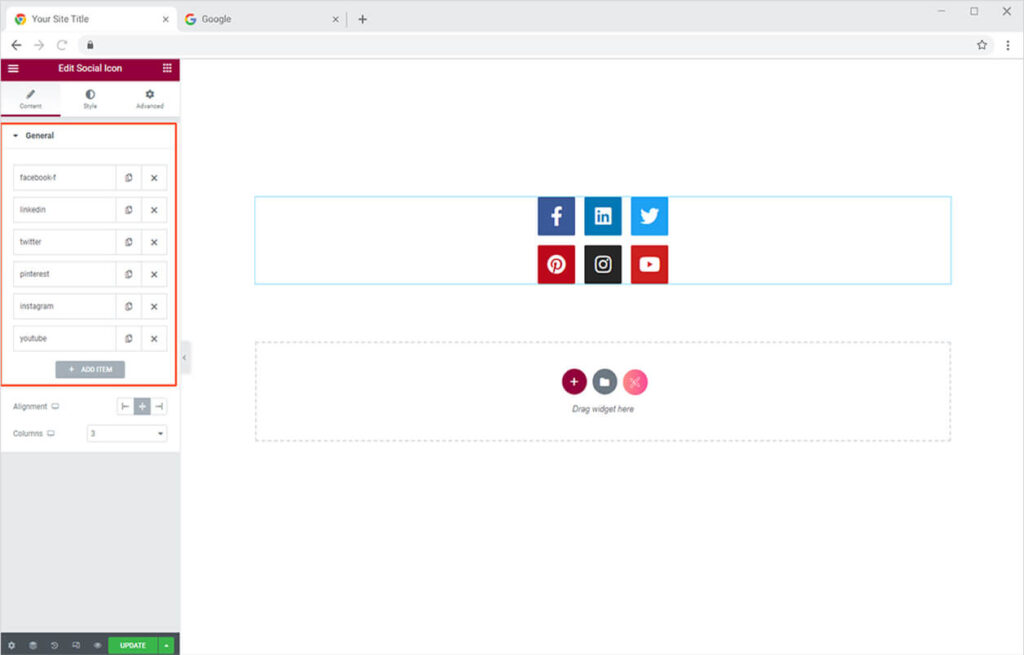Set alignment to left
The height and width of the screenshot is (655, 1024).
(125, 406)
